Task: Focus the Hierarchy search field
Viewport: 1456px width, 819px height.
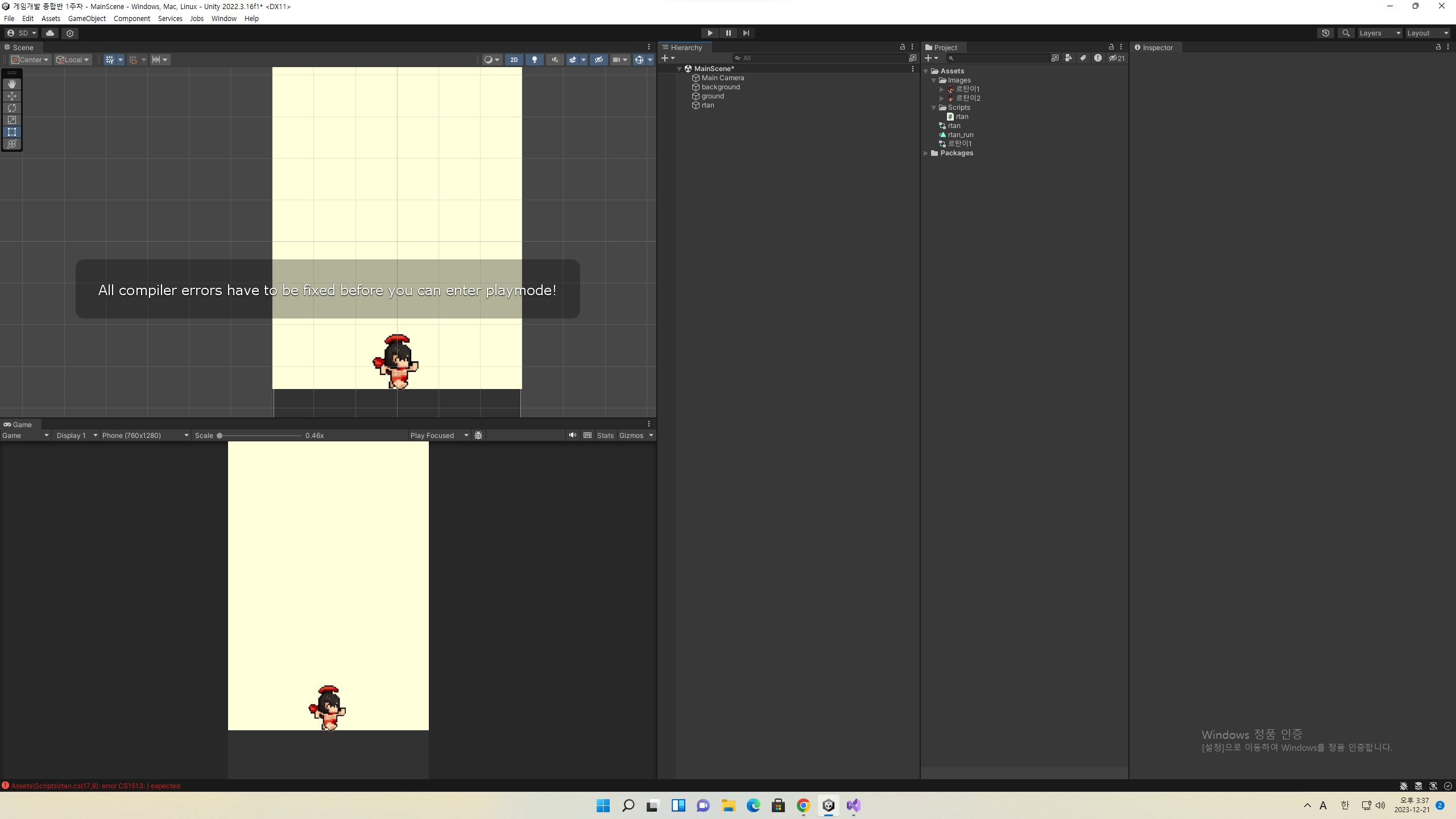Action: coord(821,58)
